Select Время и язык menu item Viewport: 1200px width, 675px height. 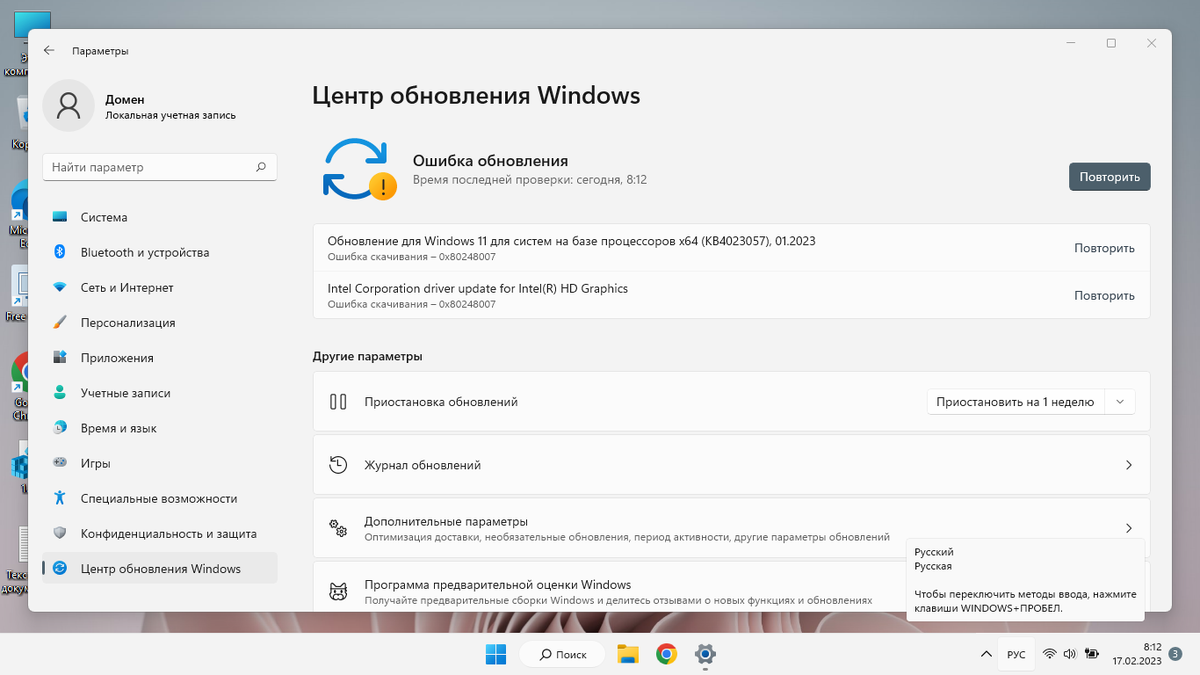click(160, 428)
